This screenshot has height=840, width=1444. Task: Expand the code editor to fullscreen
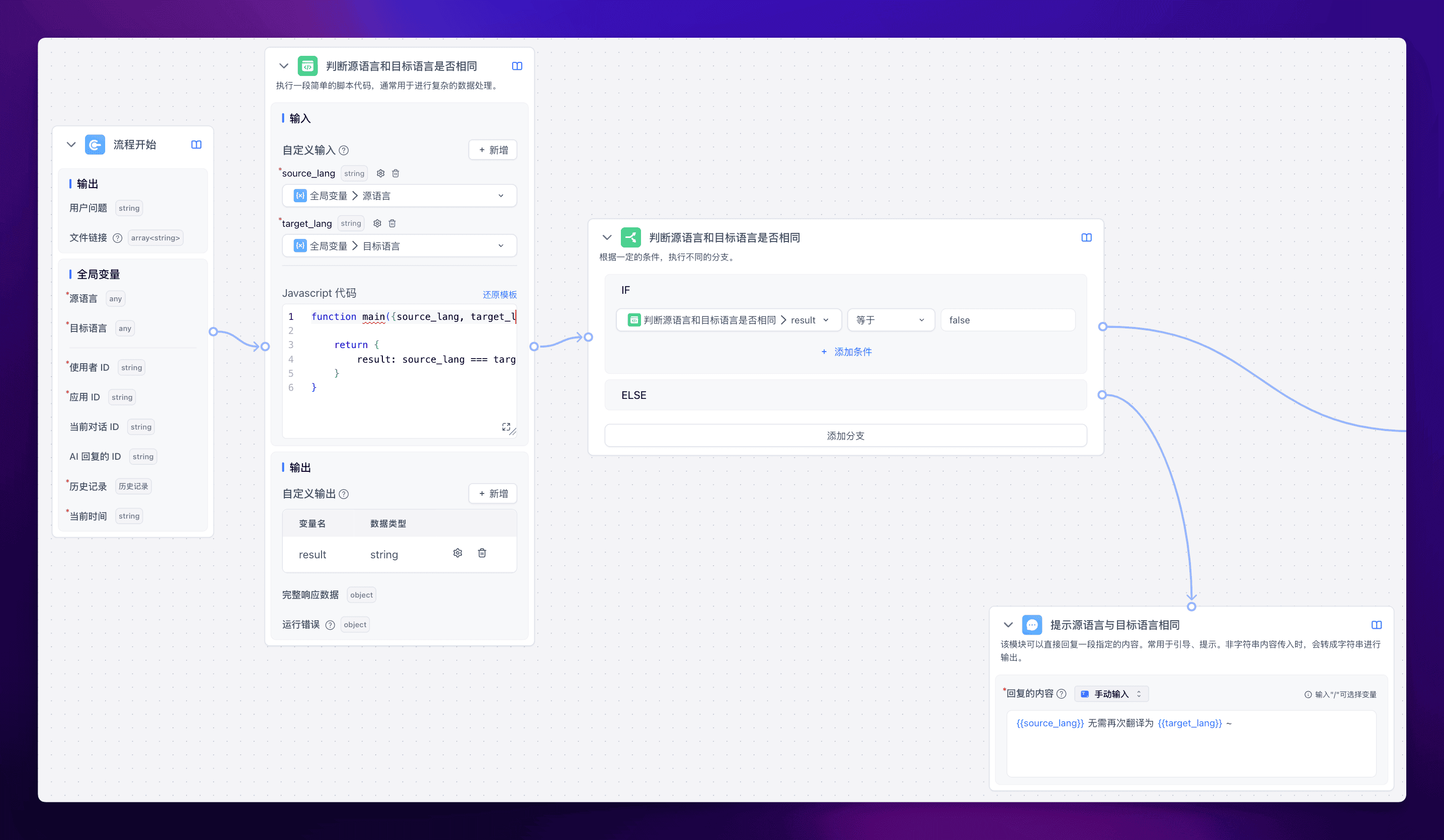point(506,427)
